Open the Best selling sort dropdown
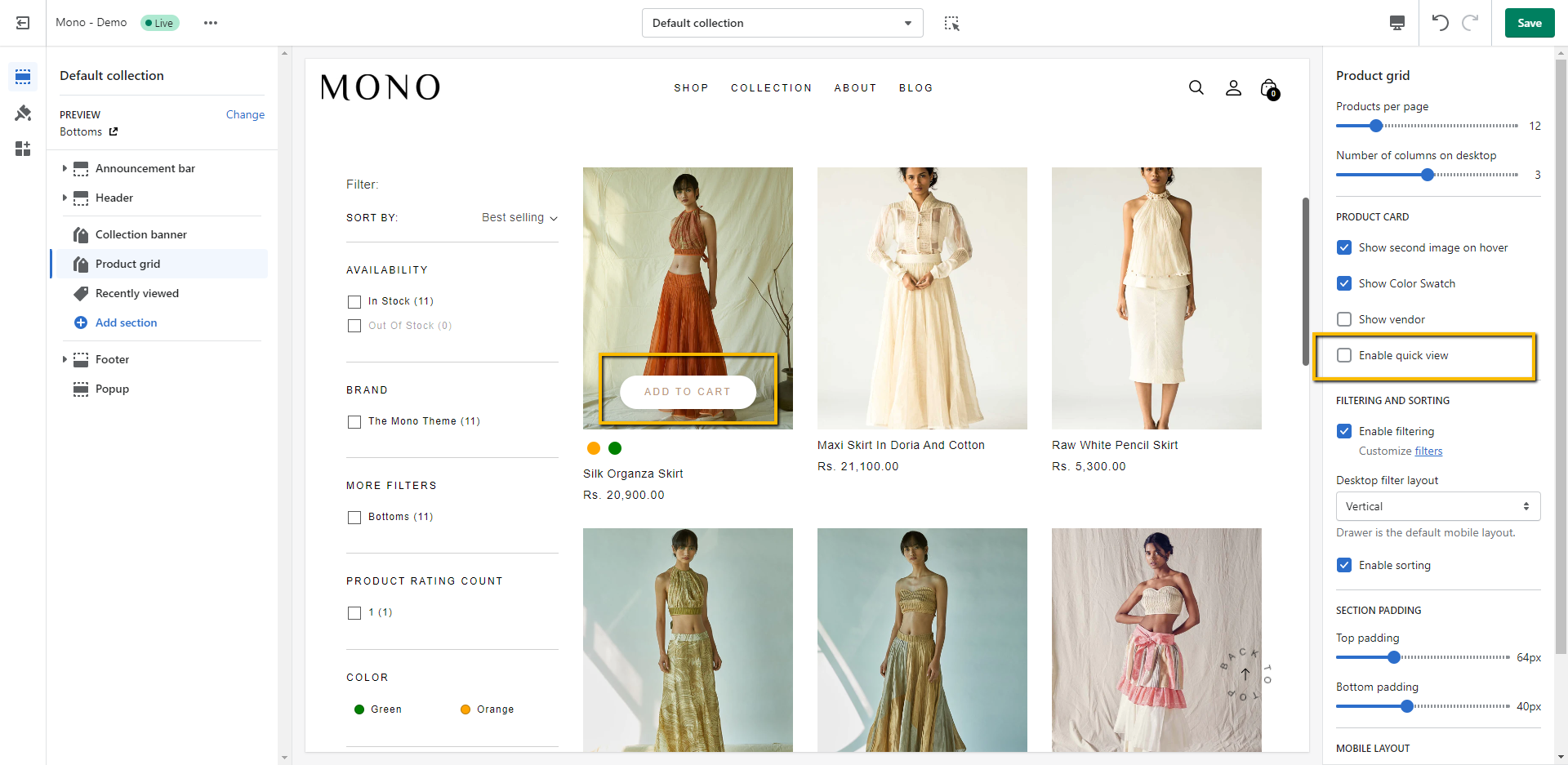 click(519, 217)
